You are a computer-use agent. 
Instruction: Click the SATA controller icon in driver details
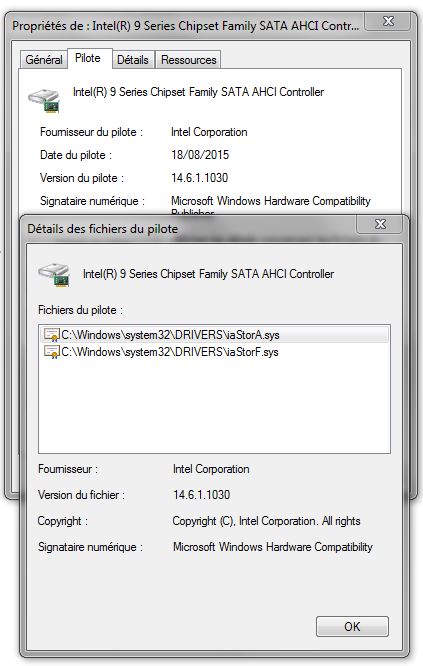pyautogui.click(x=54, y=275)
